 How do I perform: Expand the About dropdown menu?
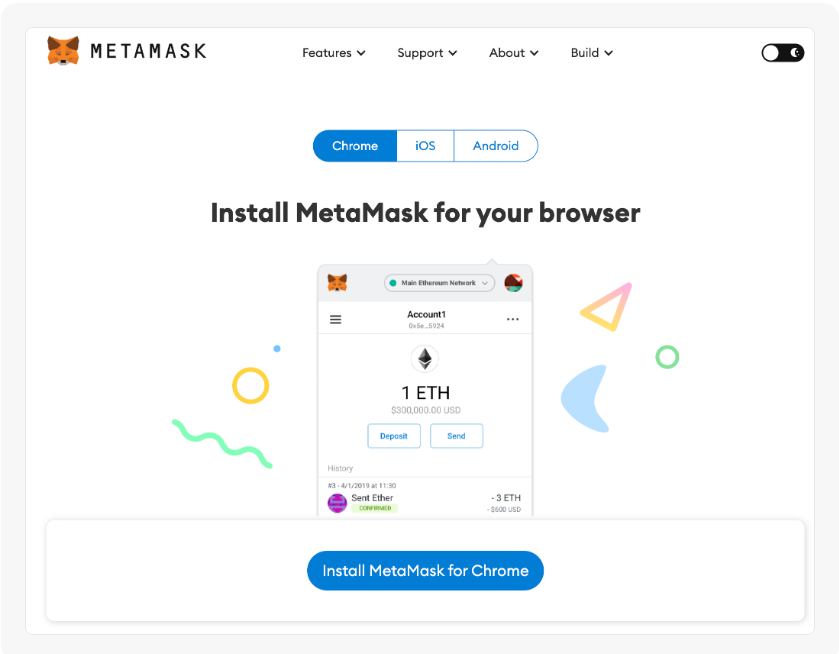pyautogui.click(x=514, y=53)
